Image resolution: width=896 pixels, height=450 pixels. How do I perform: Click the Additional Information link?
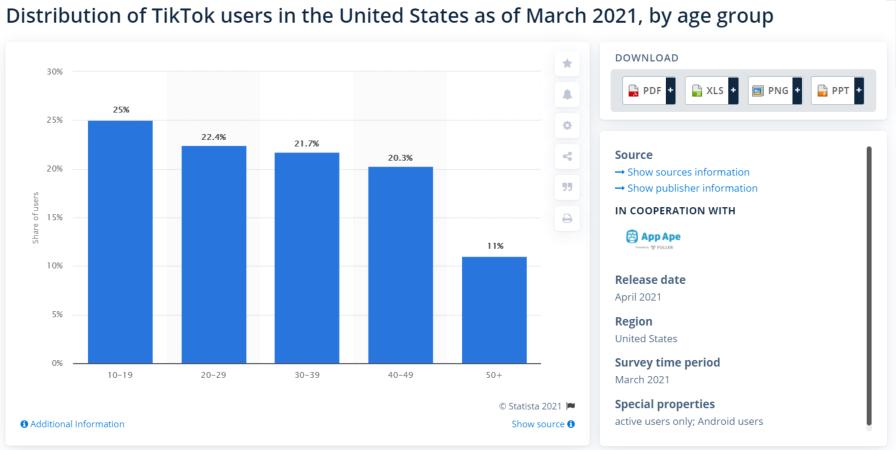click(72, 424)
